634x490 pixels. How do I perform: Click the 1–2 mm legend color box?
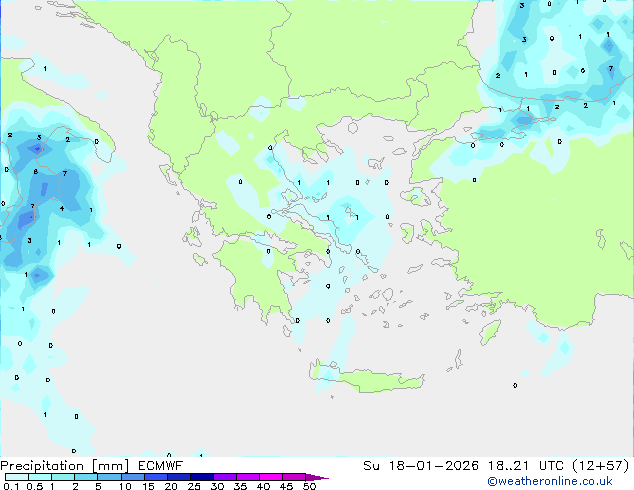click(x=63, y=477)
